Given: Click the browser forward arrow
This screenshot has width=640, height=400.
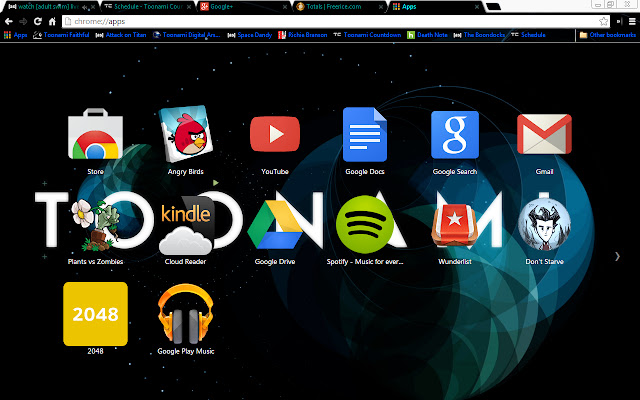Looking at the screenshot, I should point(23,21).
